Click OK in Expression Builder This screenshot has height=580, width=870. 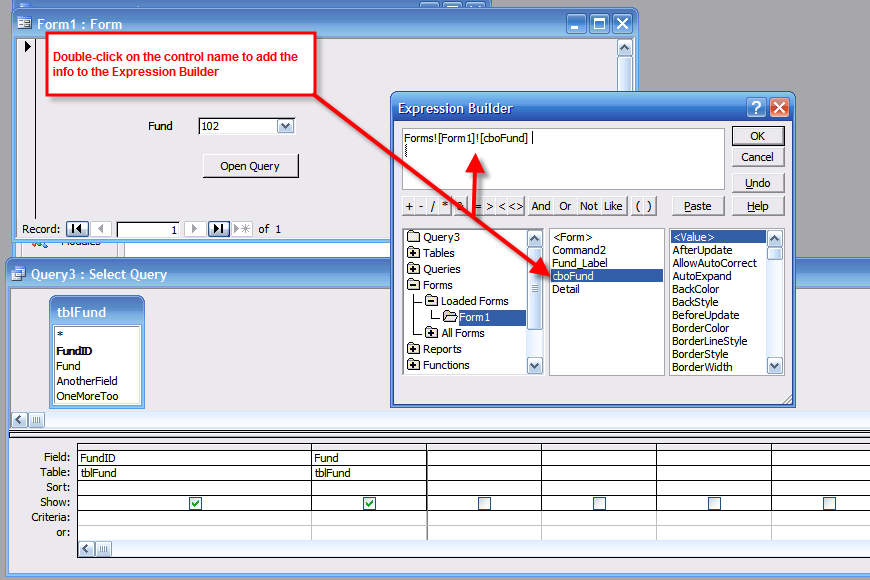757,136
